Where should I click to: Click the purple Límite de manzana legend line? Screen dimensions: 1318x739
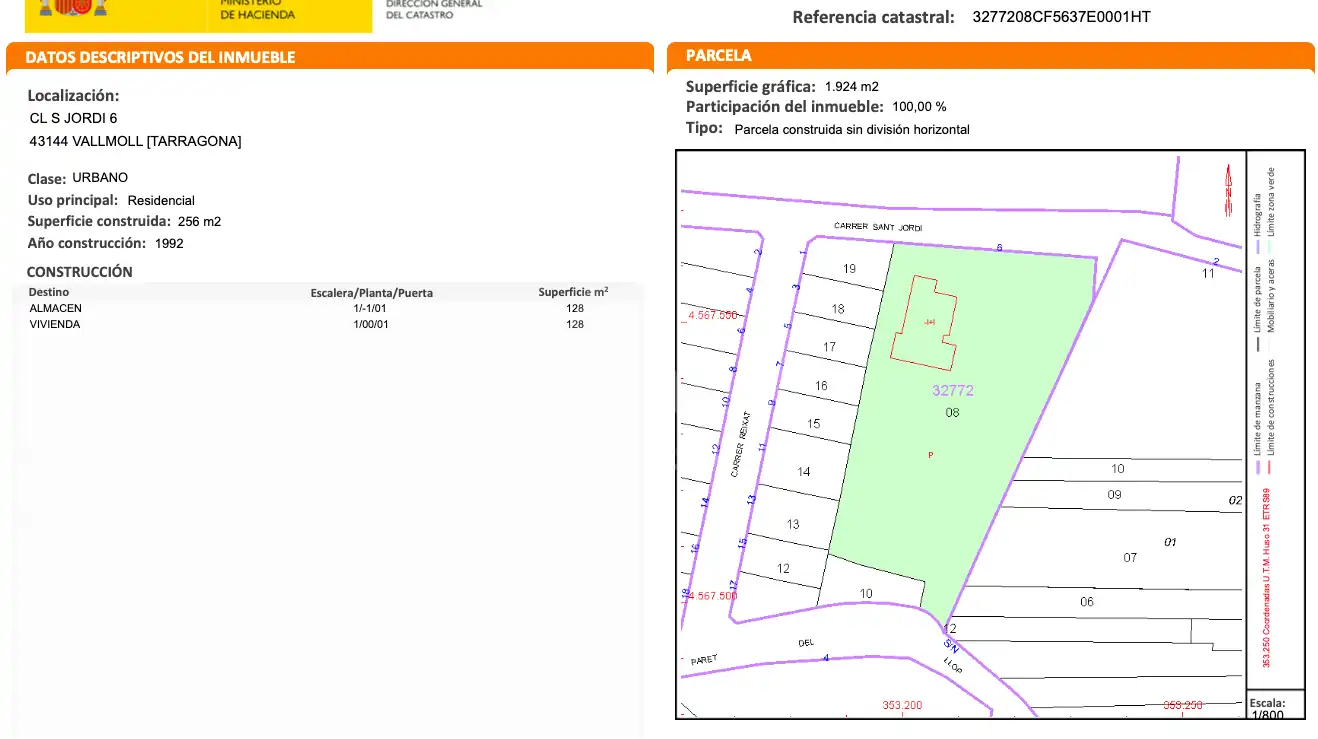(x=1257, y=468)
